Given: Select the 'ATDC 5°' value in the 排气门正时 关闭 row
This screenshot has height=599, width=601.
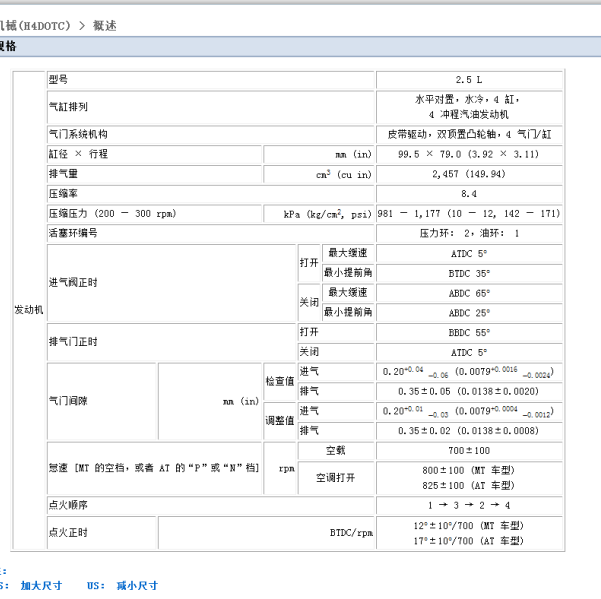Looking at the screenshot, I should (x=469, y=352).
